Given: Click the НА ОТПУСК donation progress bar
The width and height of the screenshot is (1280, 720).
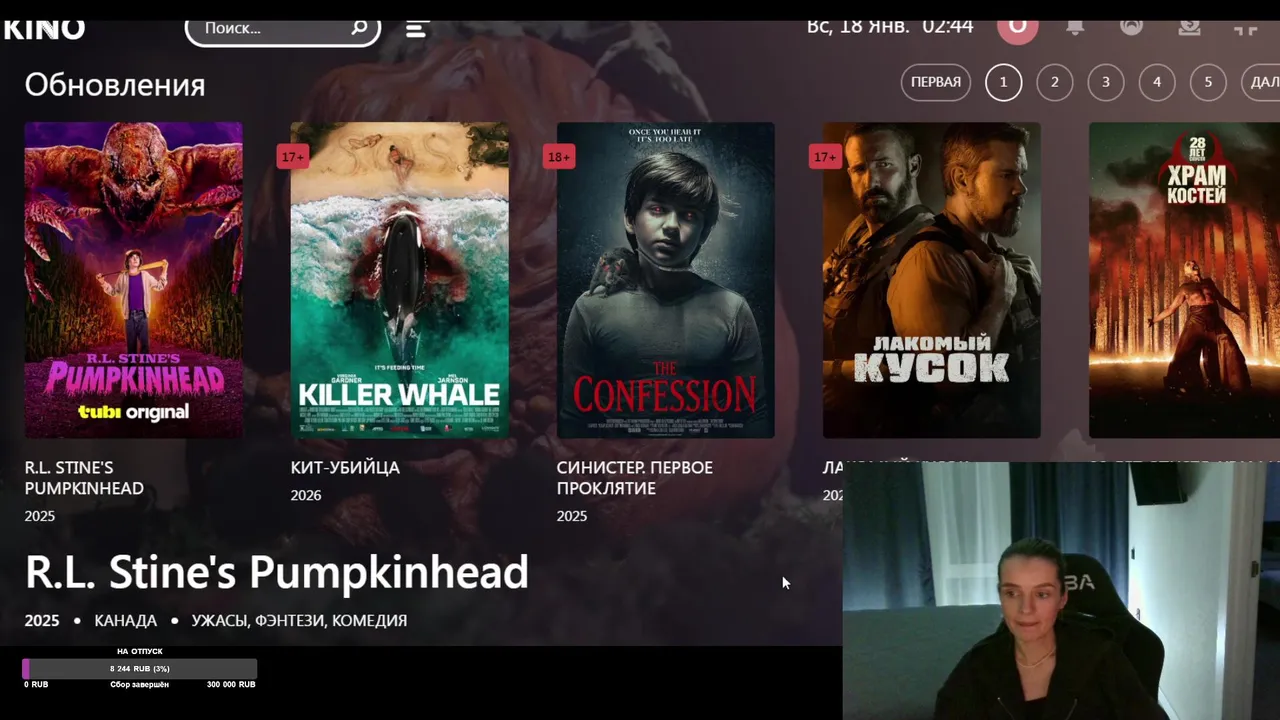Looking at the screenshot, I should pyautogui.click(x=140, y=669).
